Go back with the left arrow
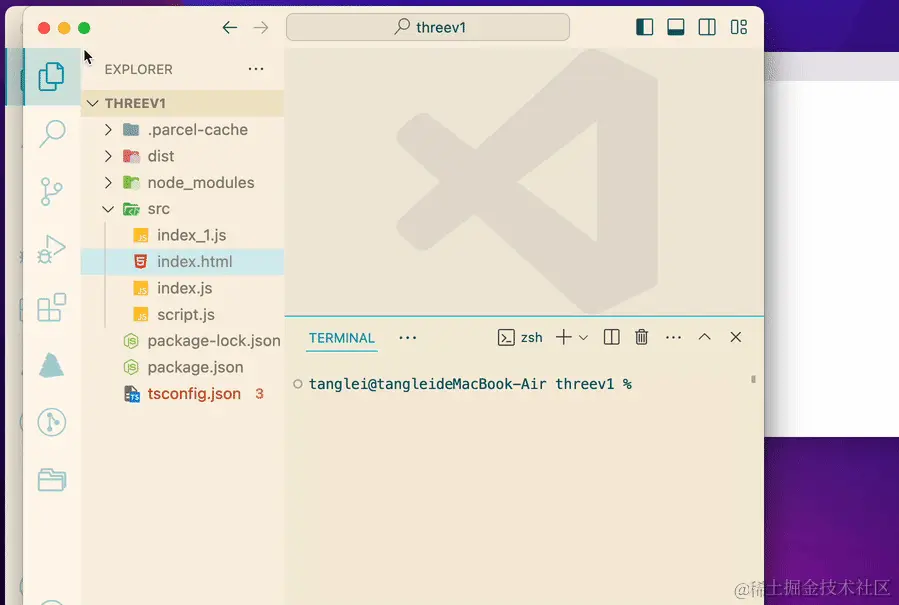 229,28
